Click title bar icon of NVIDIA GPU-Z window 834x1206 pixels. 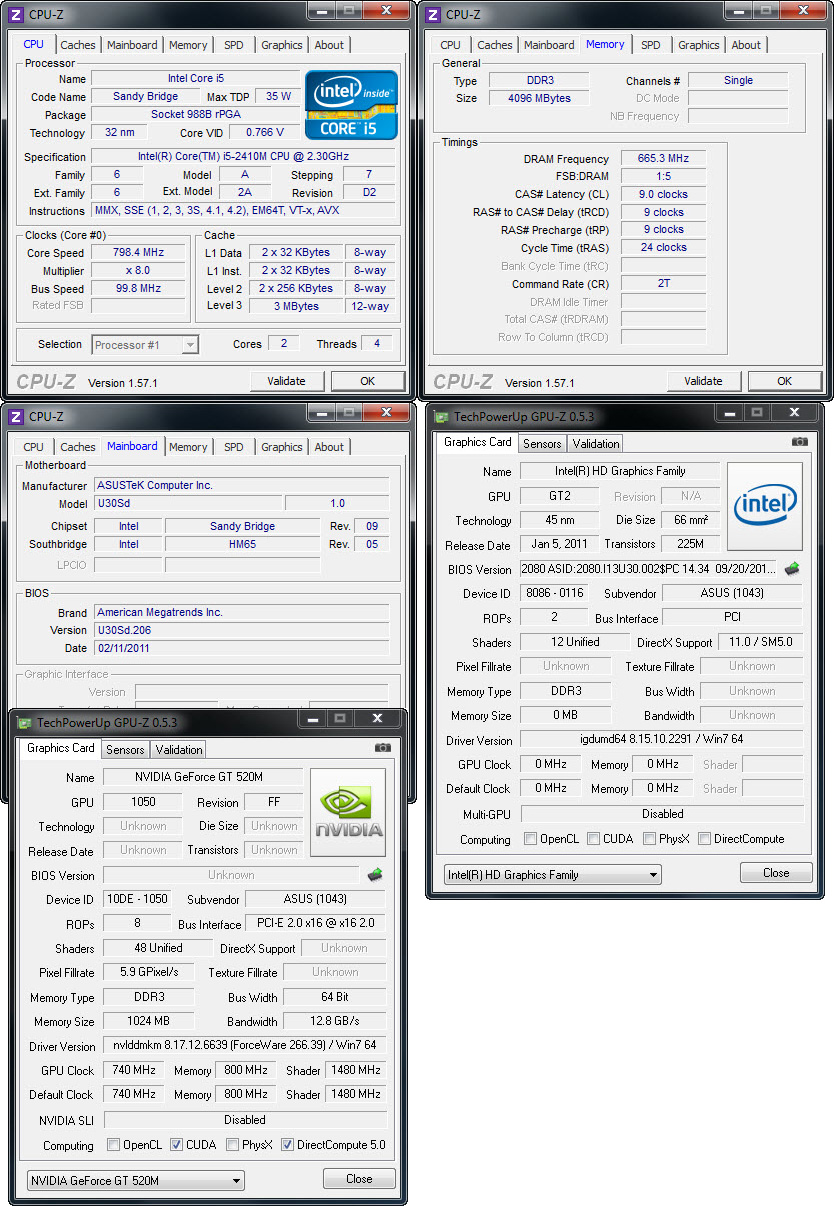tap(24, 722)
